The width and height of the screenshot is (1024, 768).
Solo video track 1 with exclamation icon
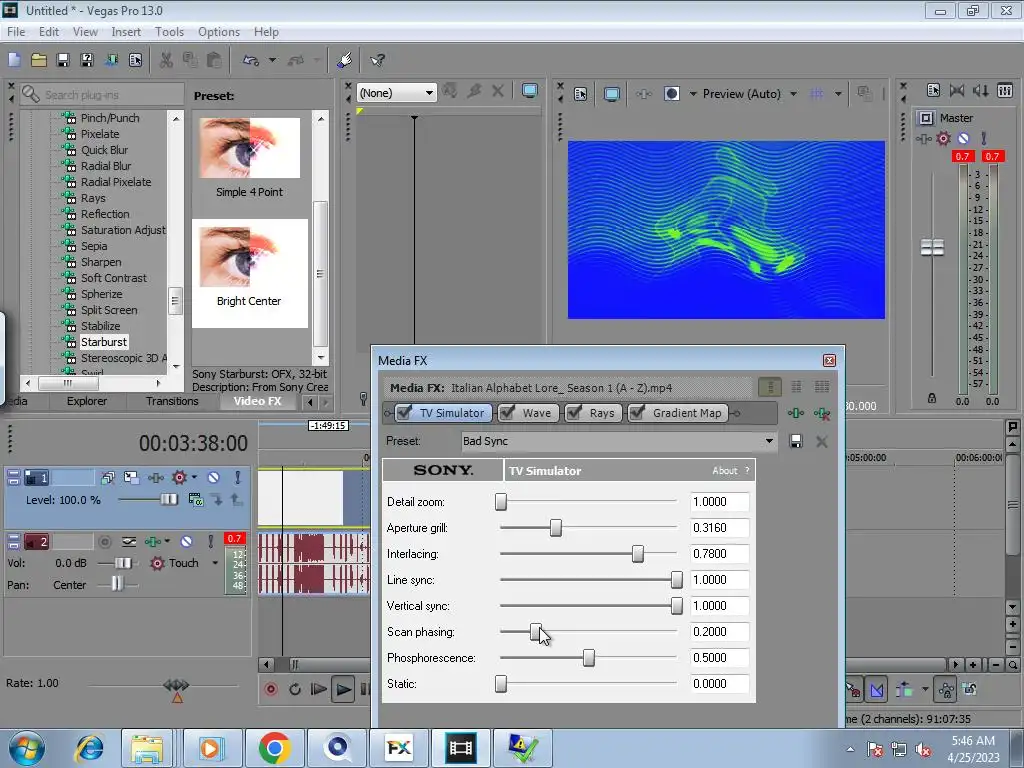tap(238, 477)
